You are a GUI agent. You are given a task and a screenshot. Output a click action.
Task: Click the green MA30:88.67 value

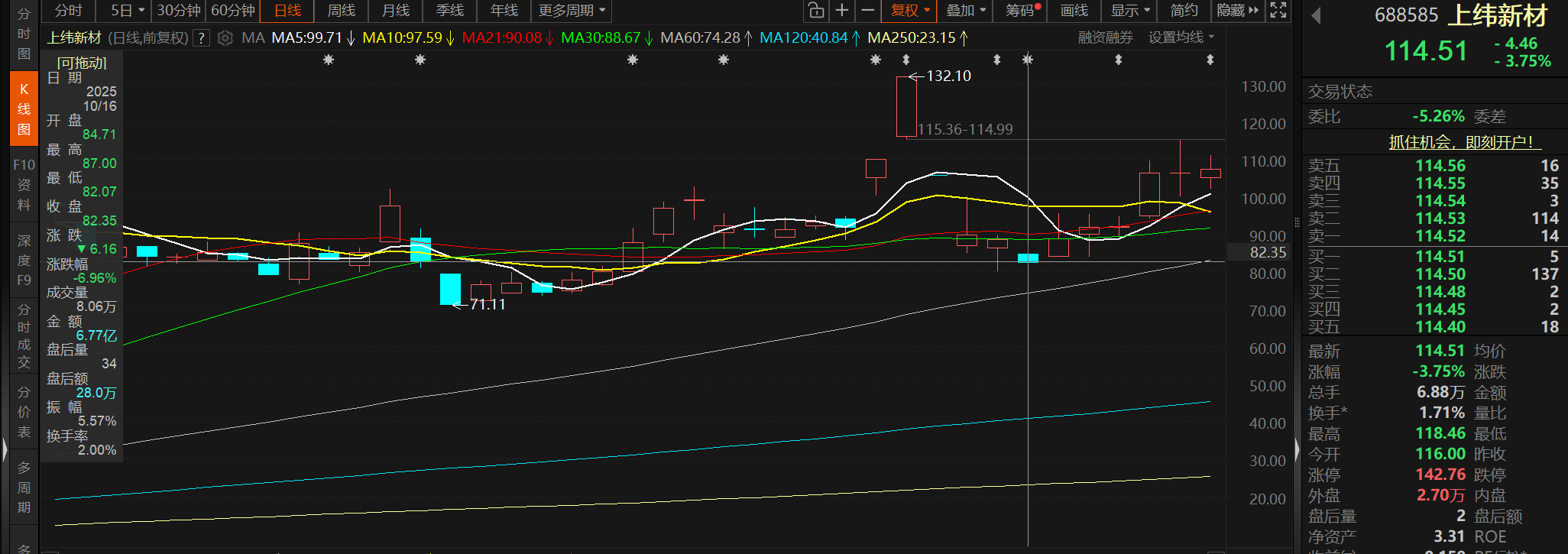pyautogui.click(x=601, y=37)
